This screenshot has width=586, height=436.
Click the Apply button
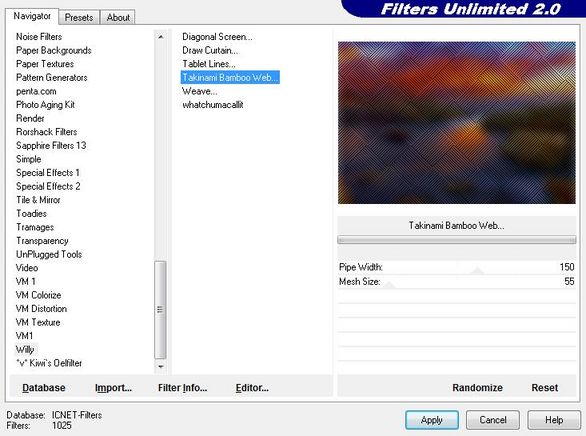[x=432, y=420]
